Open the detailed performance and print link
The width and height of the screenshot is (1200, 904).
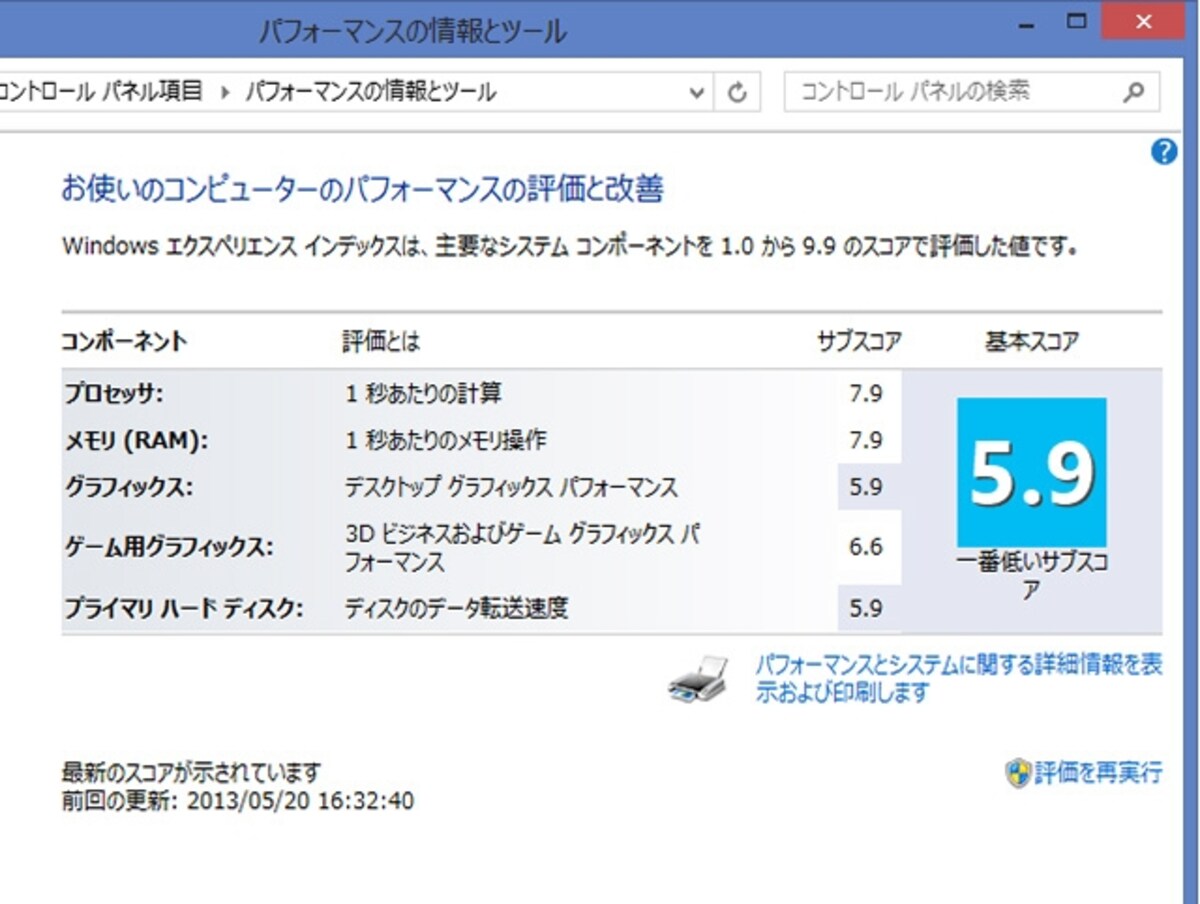pos(958,678)
